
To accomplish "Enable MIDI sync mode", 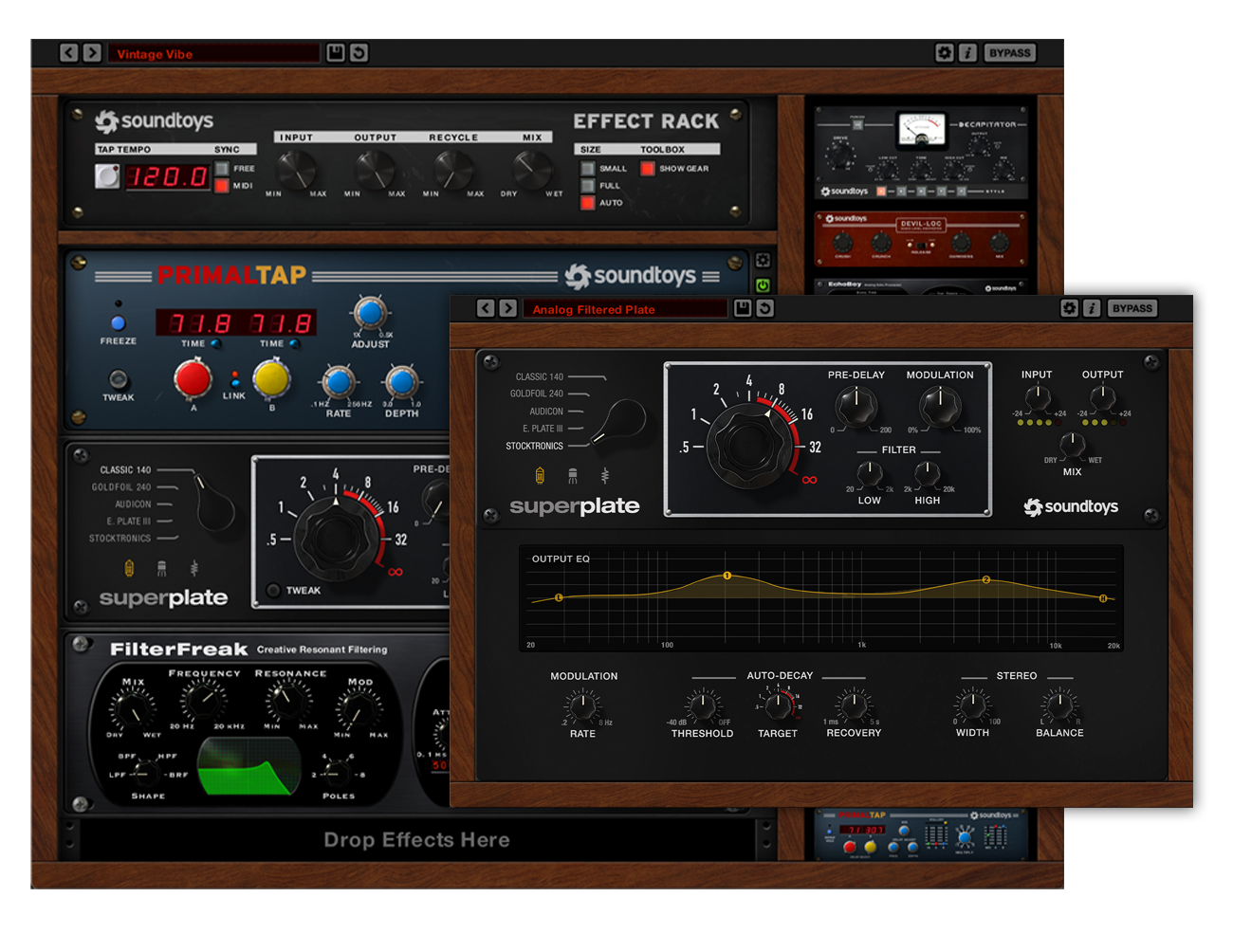I will click(222, 186).
